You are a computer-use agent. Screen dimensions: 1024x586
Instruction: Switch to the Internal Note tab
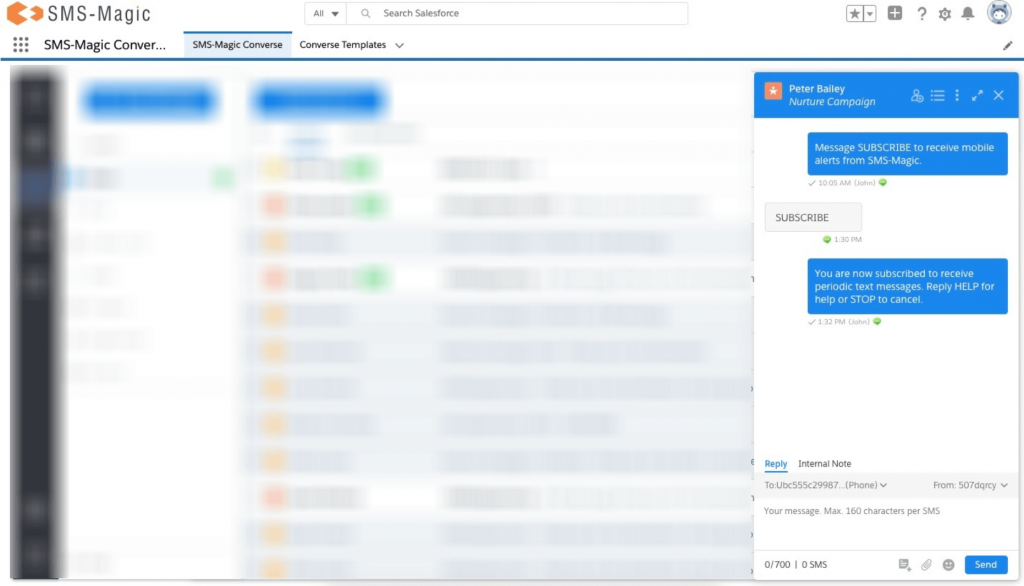click(x=824, y=463)
